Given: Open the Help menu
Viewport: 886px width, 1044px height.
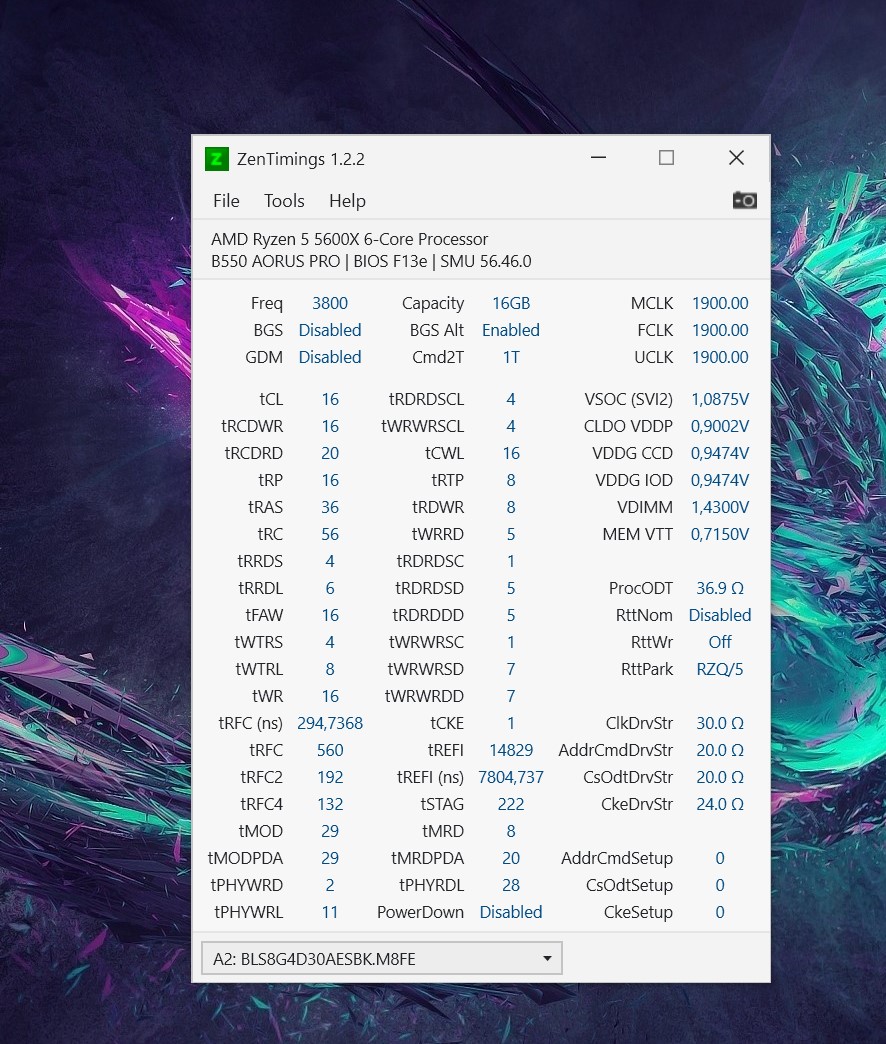Looking at the screenshot, I should (x=347, y=201).
